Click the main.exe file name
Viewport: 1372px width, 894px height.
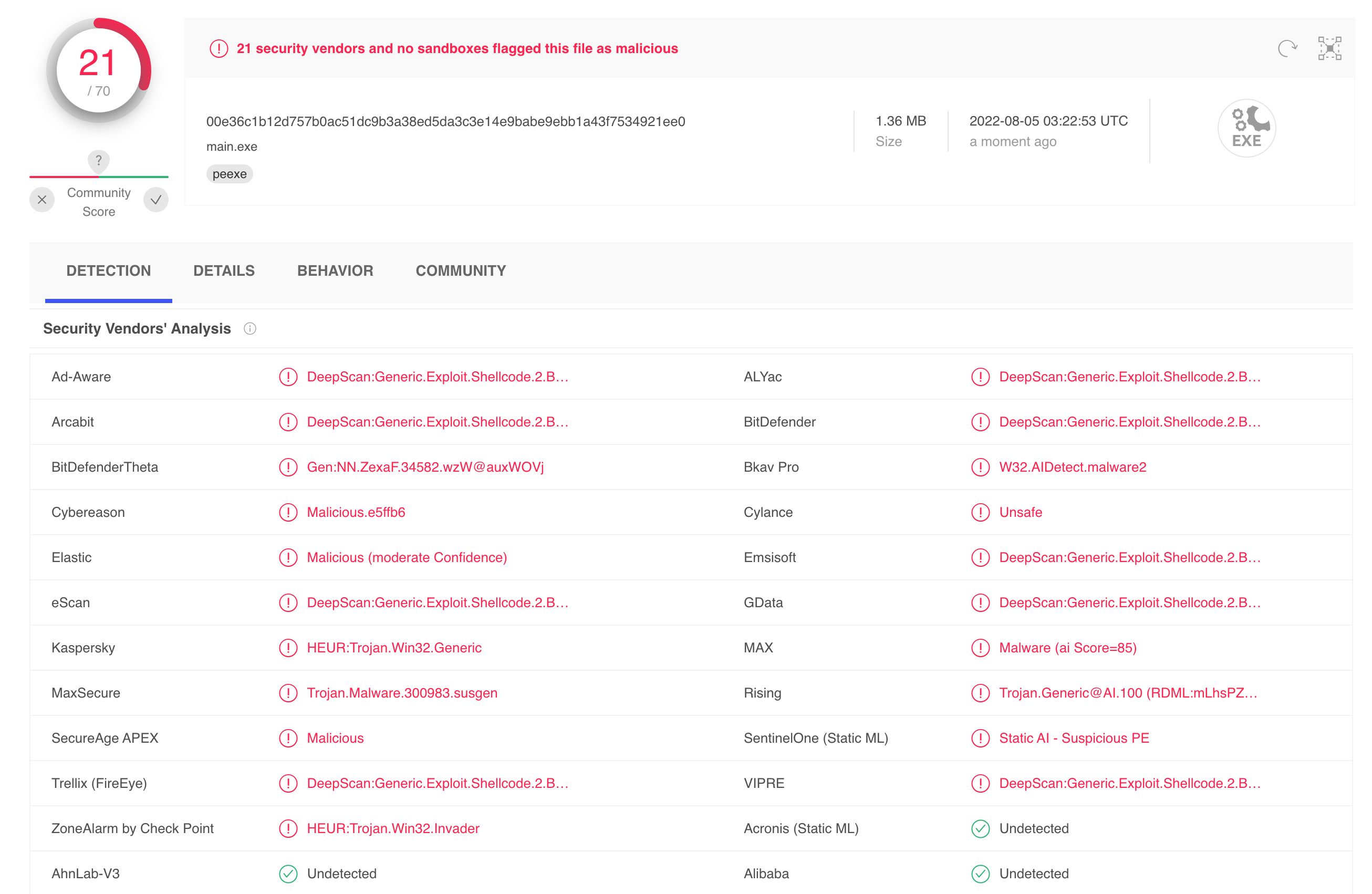232,147
